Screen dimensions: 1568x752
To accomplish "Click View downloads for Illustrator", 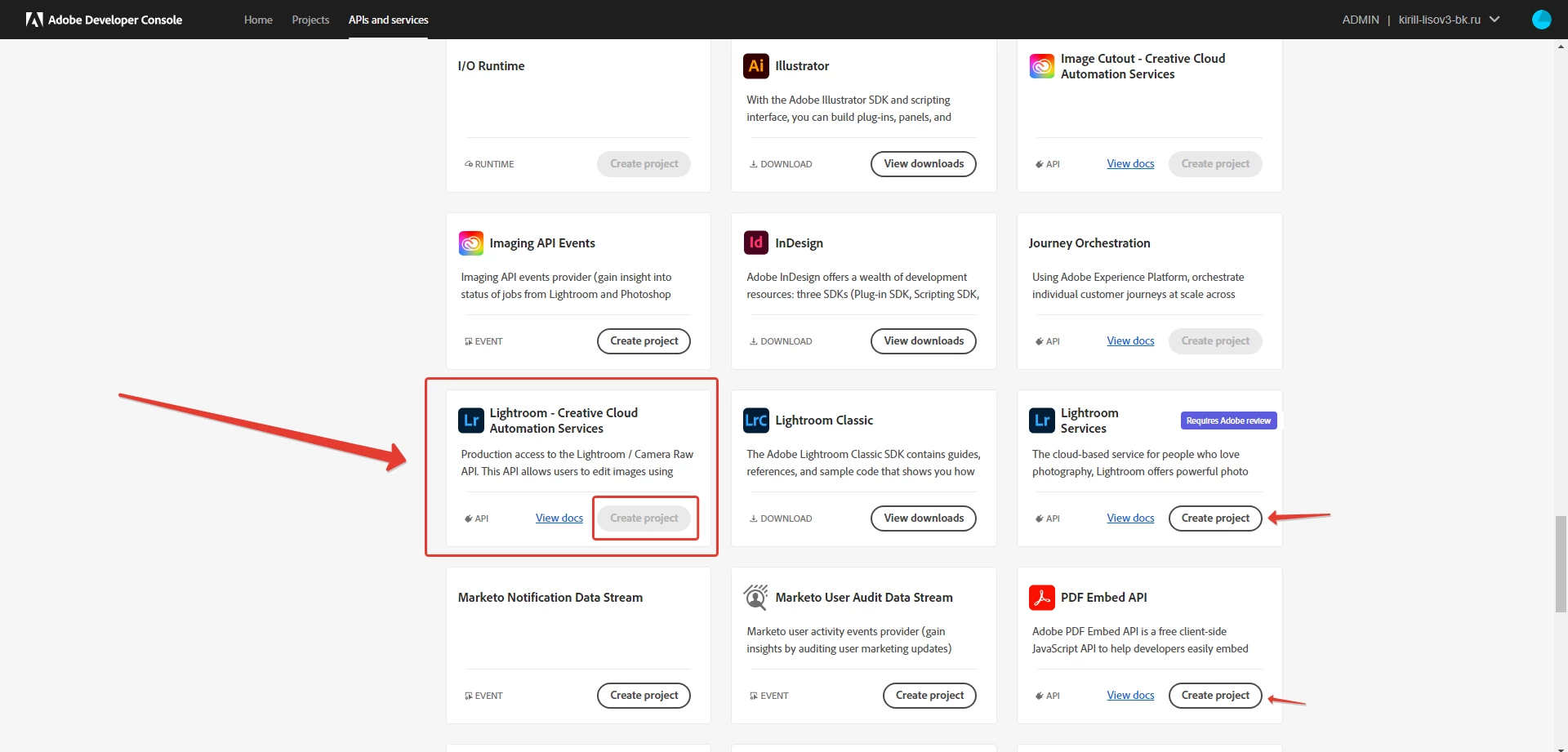I will tap(924, 164).
